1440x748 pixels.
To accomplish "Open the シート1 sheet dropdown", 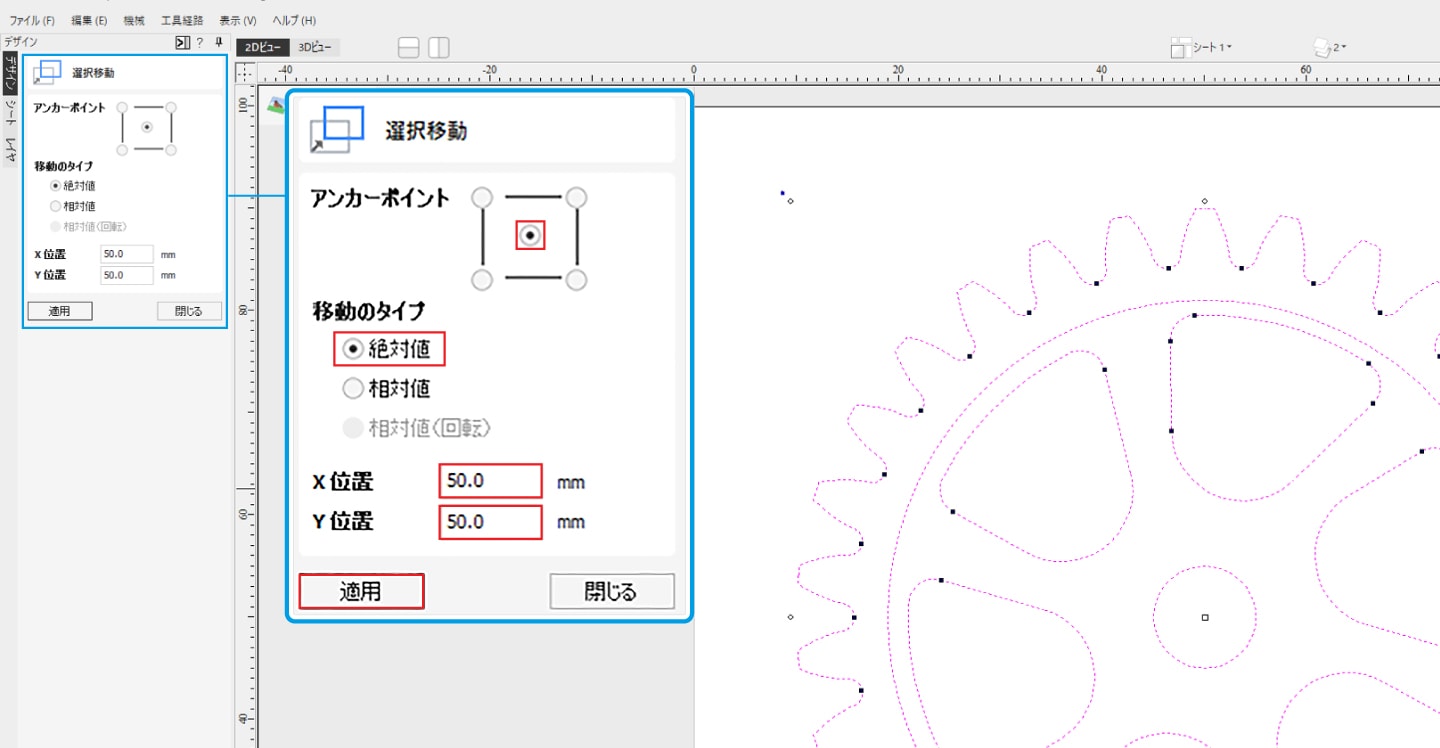I will [x=1201, y=47].
